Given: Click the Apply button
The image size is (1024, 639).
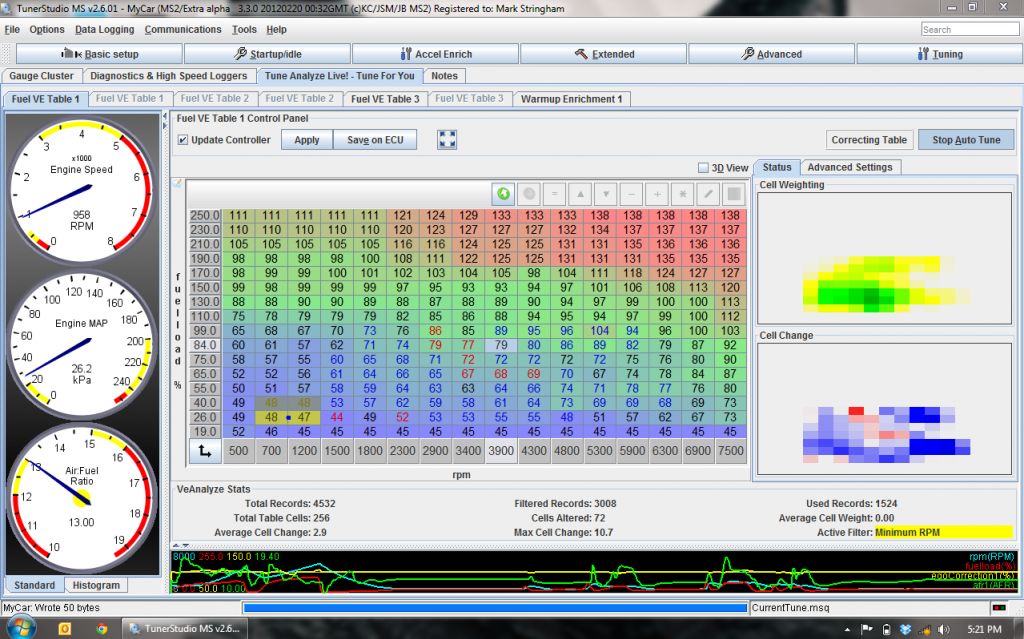Looking at the screenshot, I should click(x=307, y=140).
